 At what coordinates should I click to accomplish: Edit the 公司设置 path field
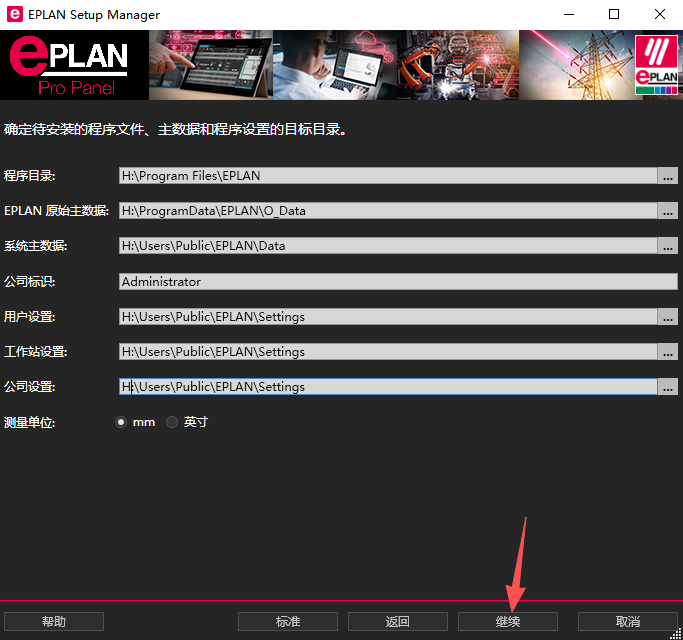pos(388,386)
